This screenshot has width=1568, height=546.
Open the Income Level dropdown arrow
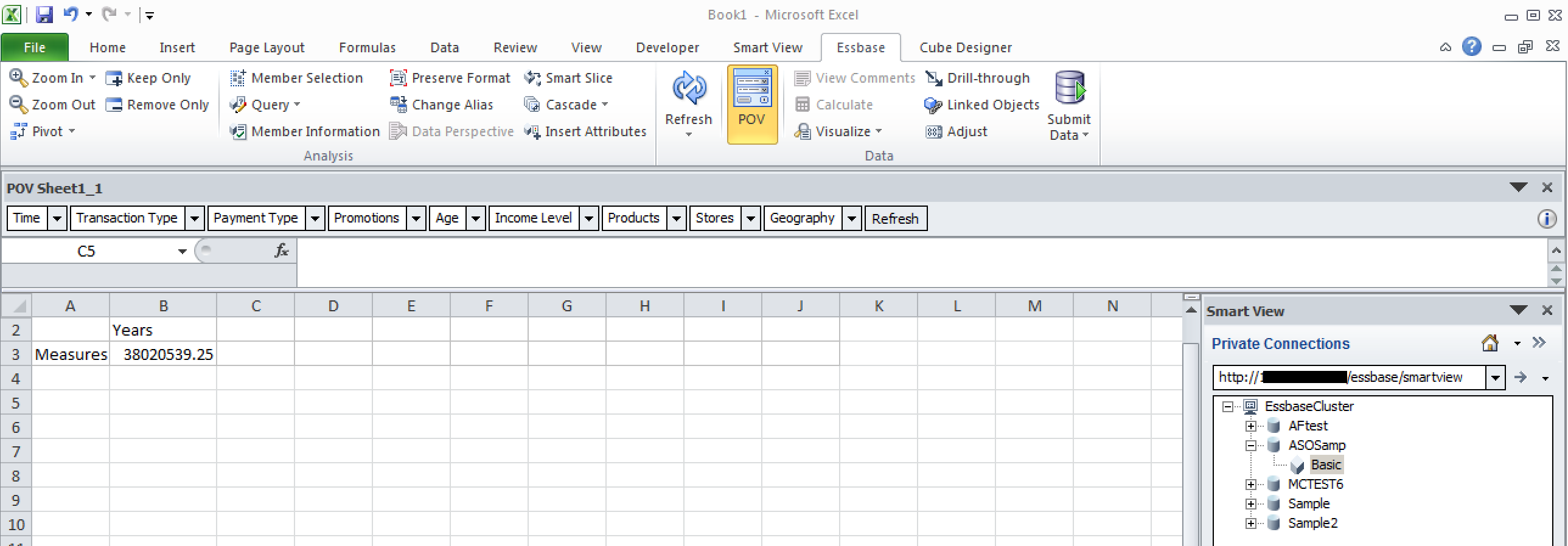(588, 218)
